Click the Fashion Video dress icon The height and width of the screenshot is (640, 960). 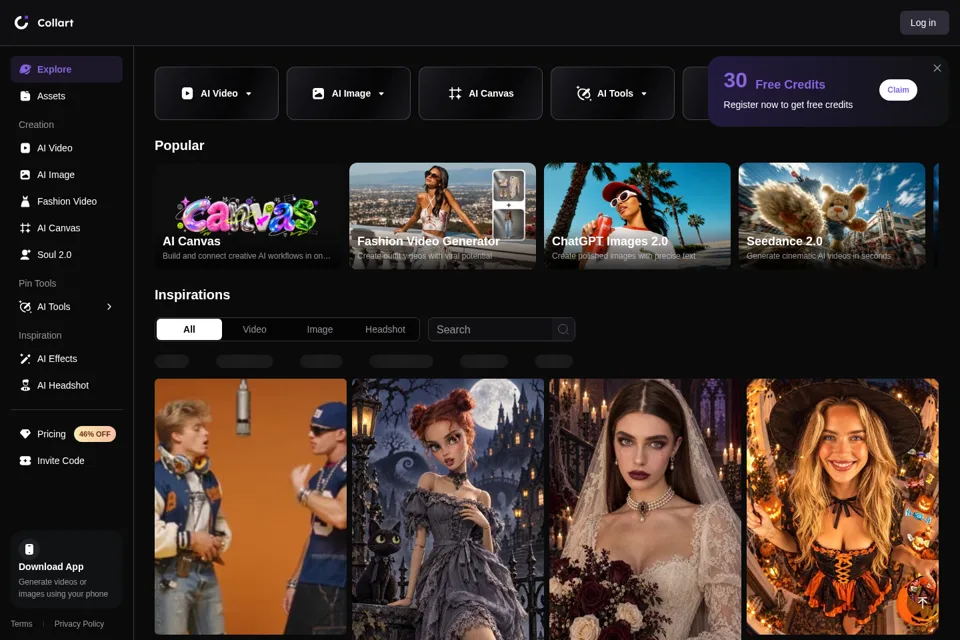(x=25, y=201)
